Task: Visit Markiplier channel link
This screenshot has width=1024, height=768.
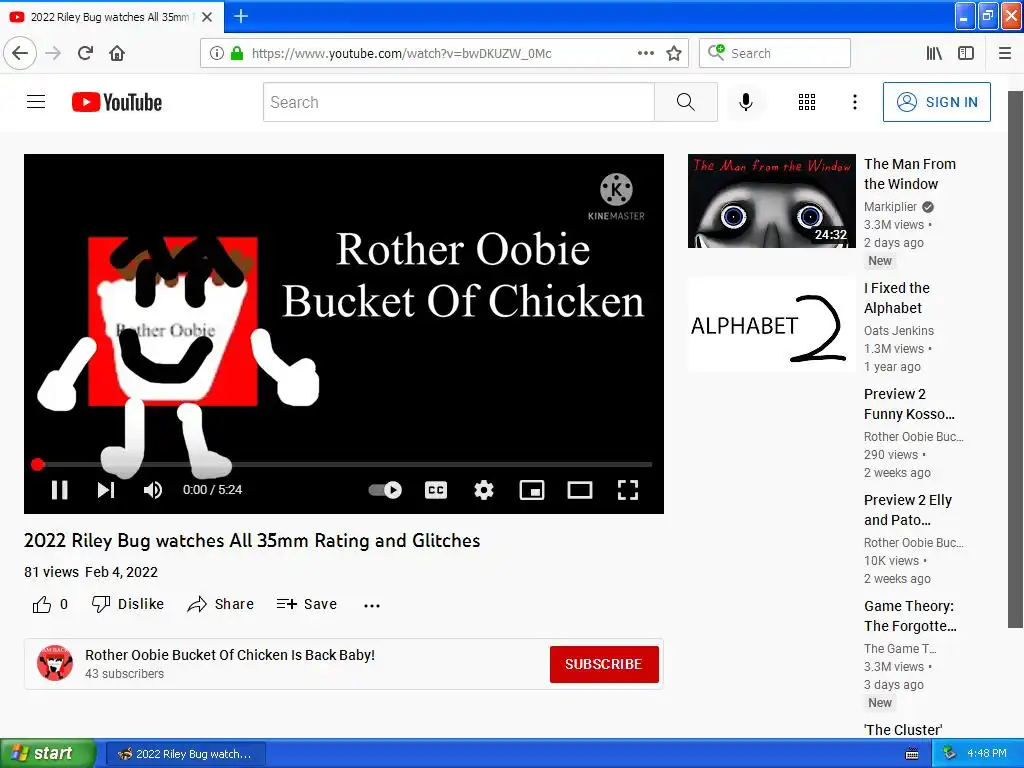Action: click(891, 206)
